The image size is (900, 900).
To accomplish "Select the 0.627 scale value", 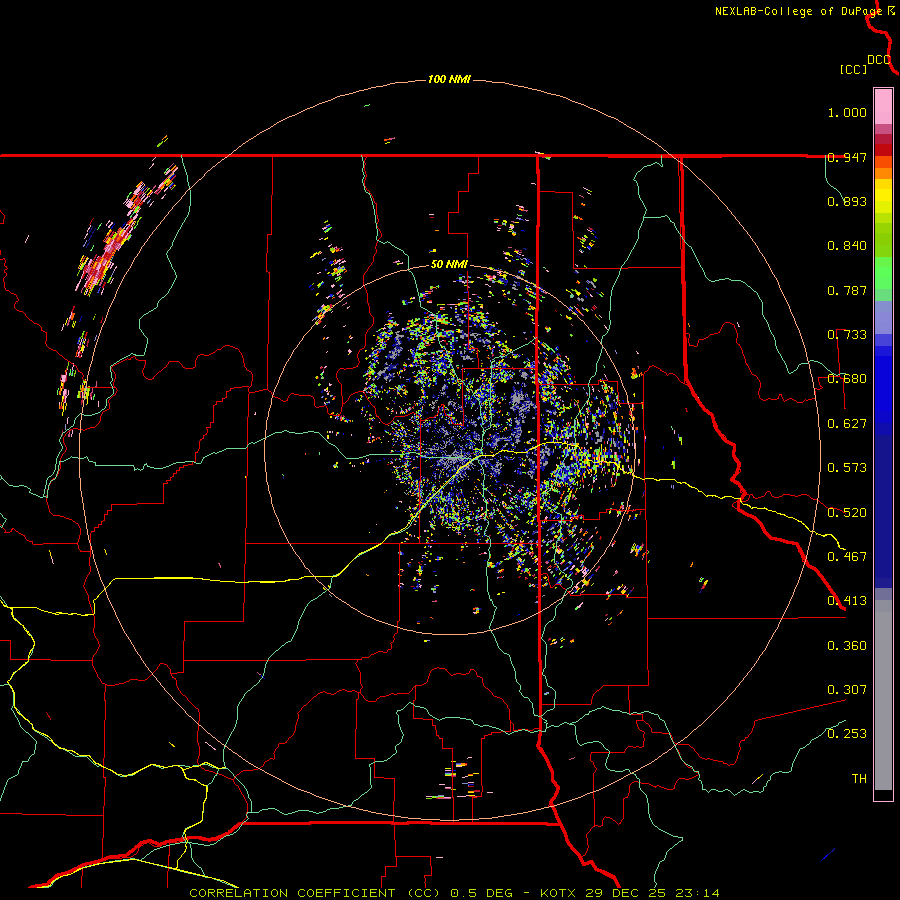I will point(847,424).
